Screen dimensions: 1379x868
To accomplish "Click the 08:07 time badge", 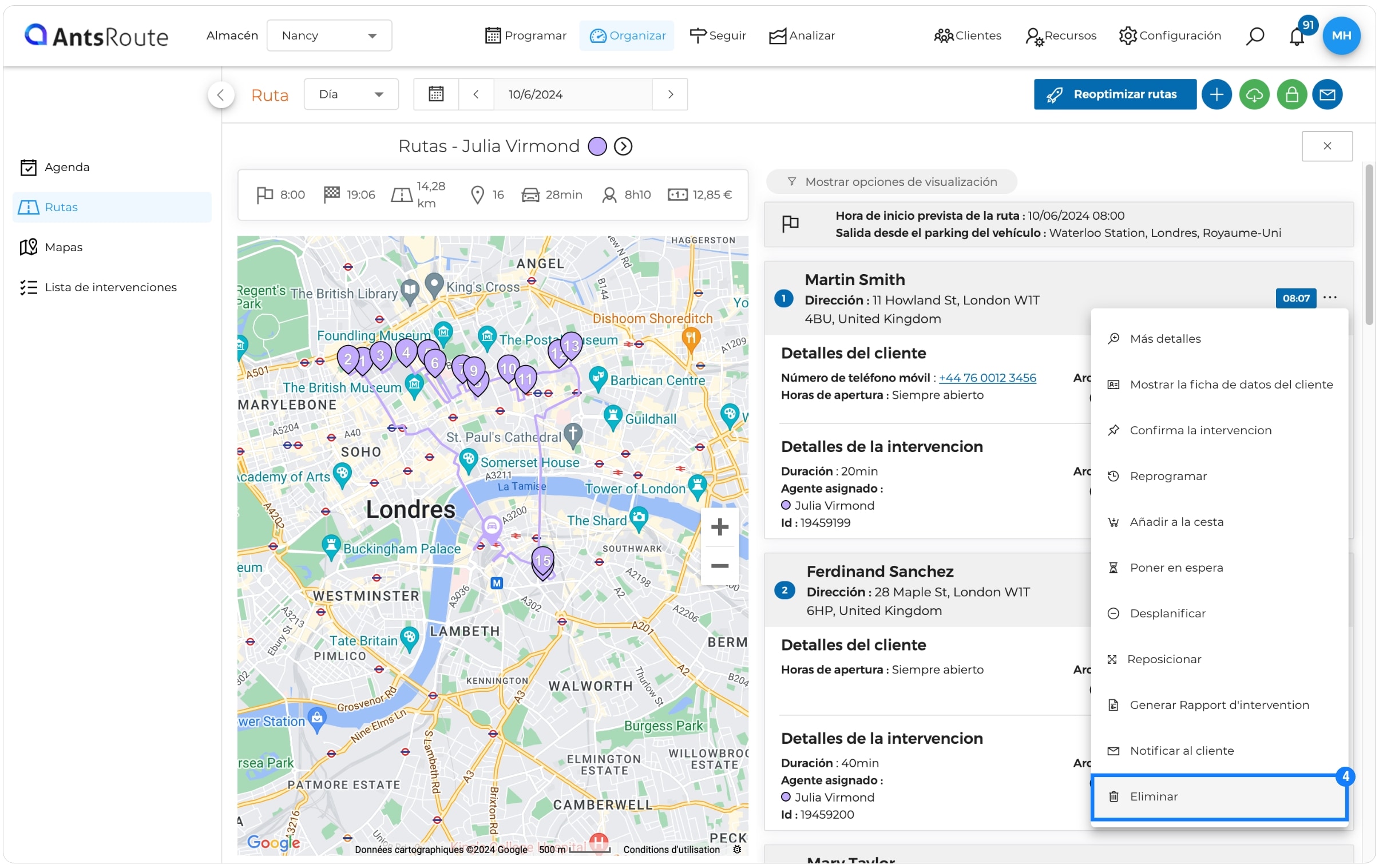I will (x=1295, y=298).
